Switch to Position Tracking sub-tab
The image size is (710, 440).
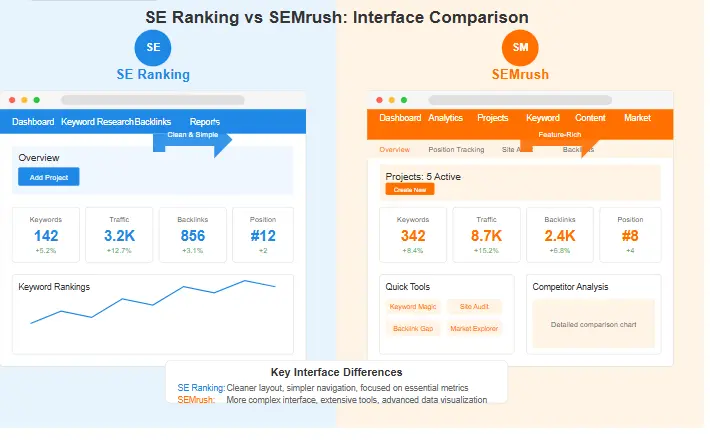coord(456,149)
